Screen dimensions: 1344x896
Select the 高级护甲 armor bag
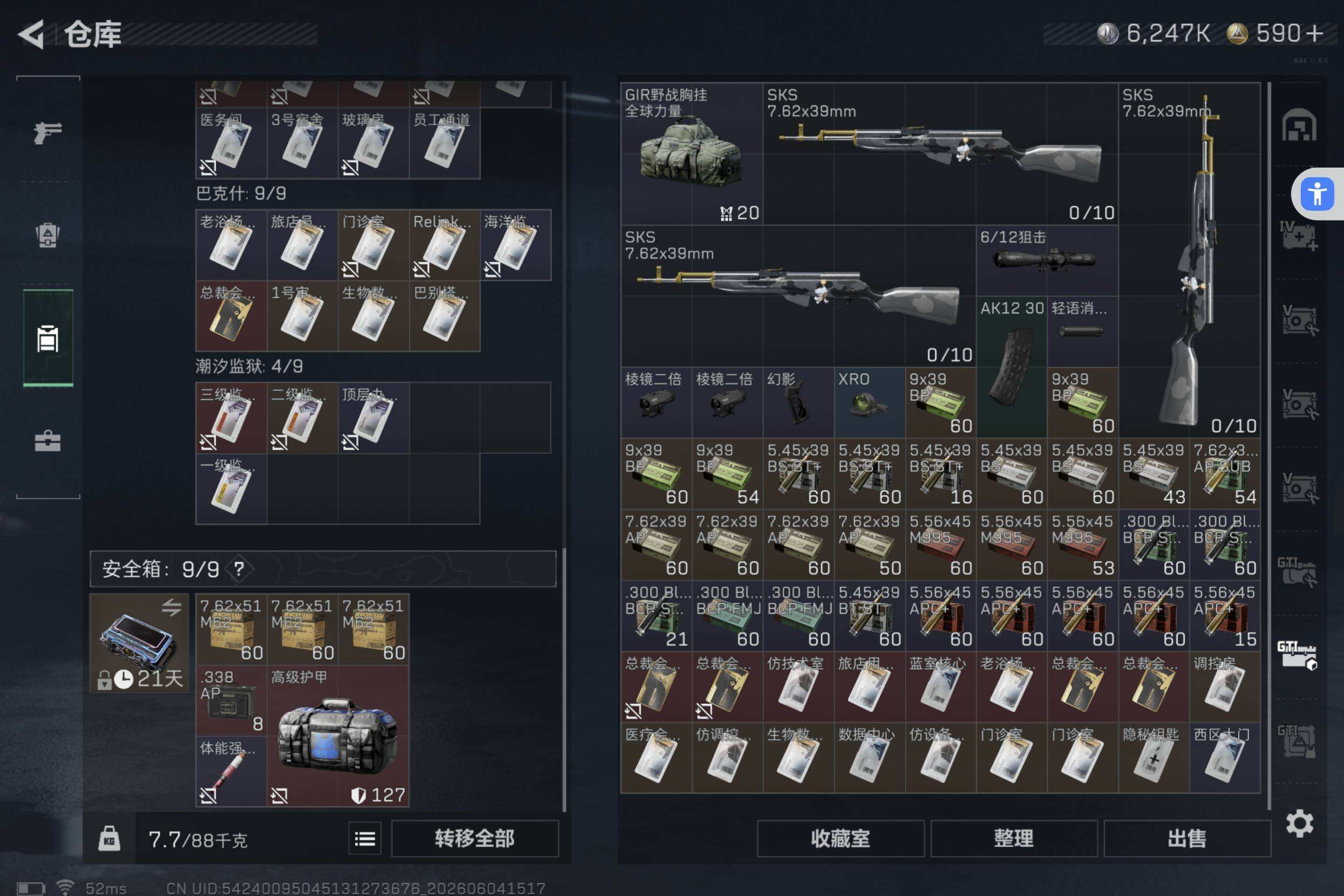(338, 736)
